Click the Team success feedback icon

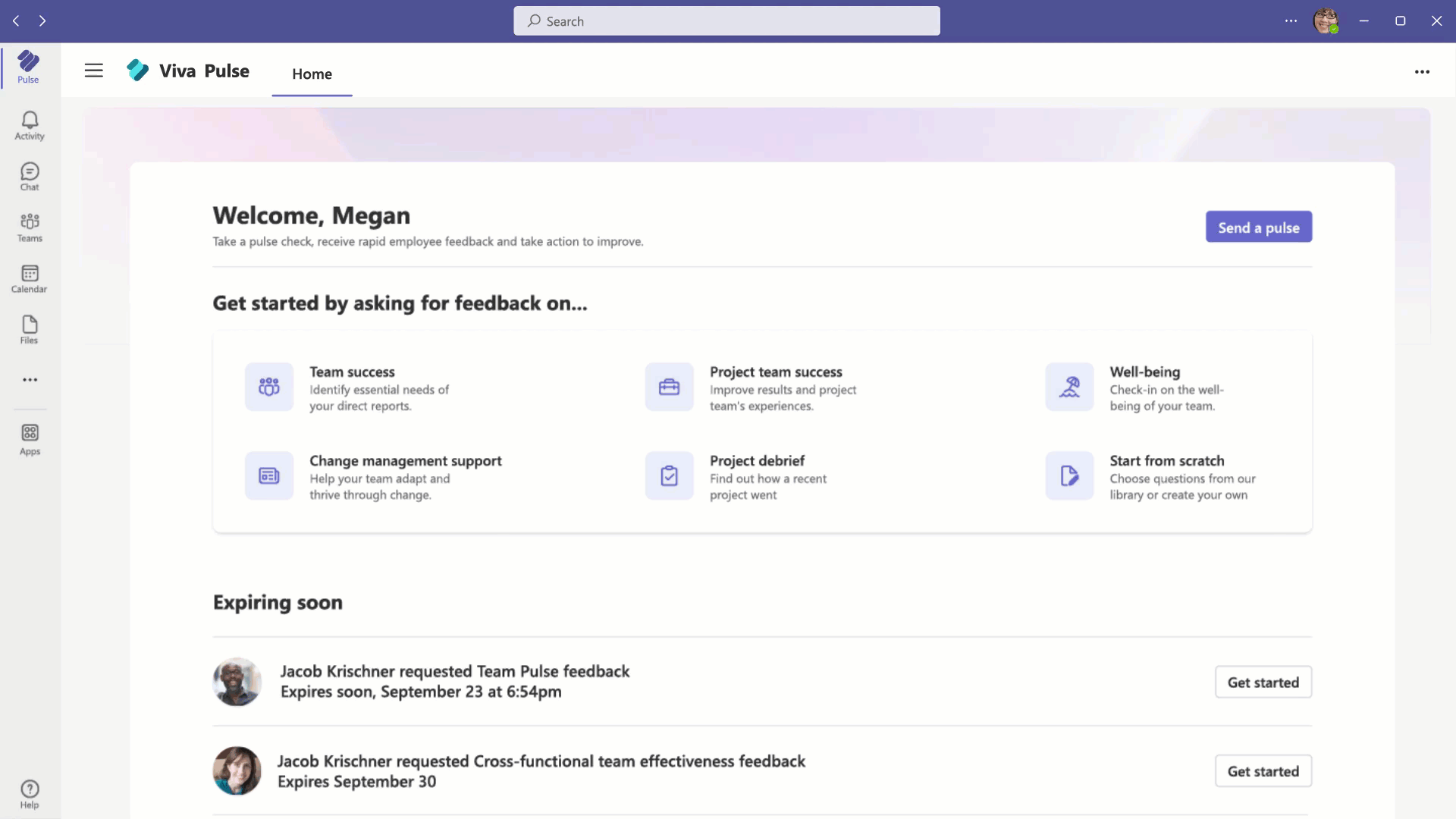click(268, 386)
